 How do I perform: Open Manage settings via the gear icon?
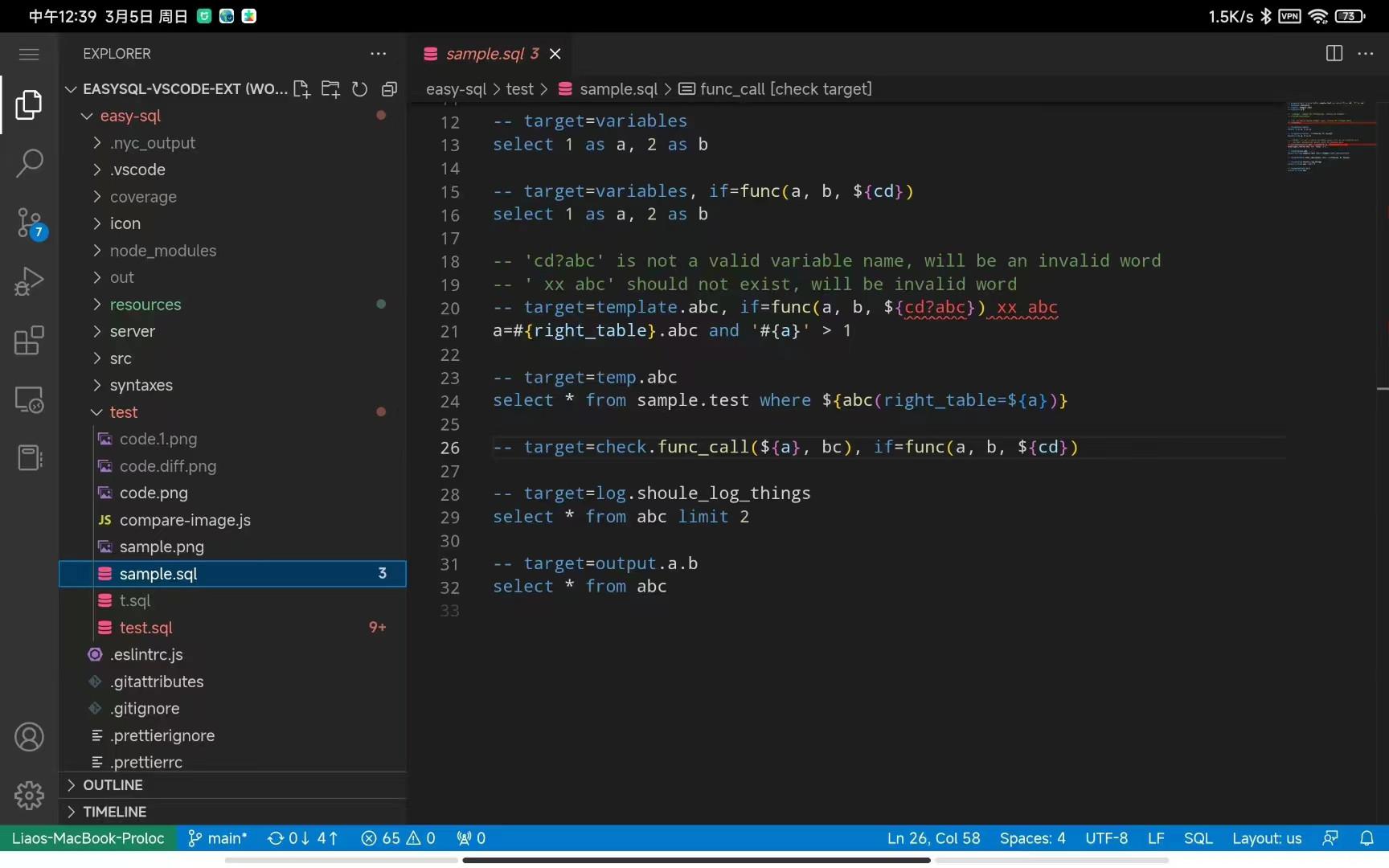29,795
